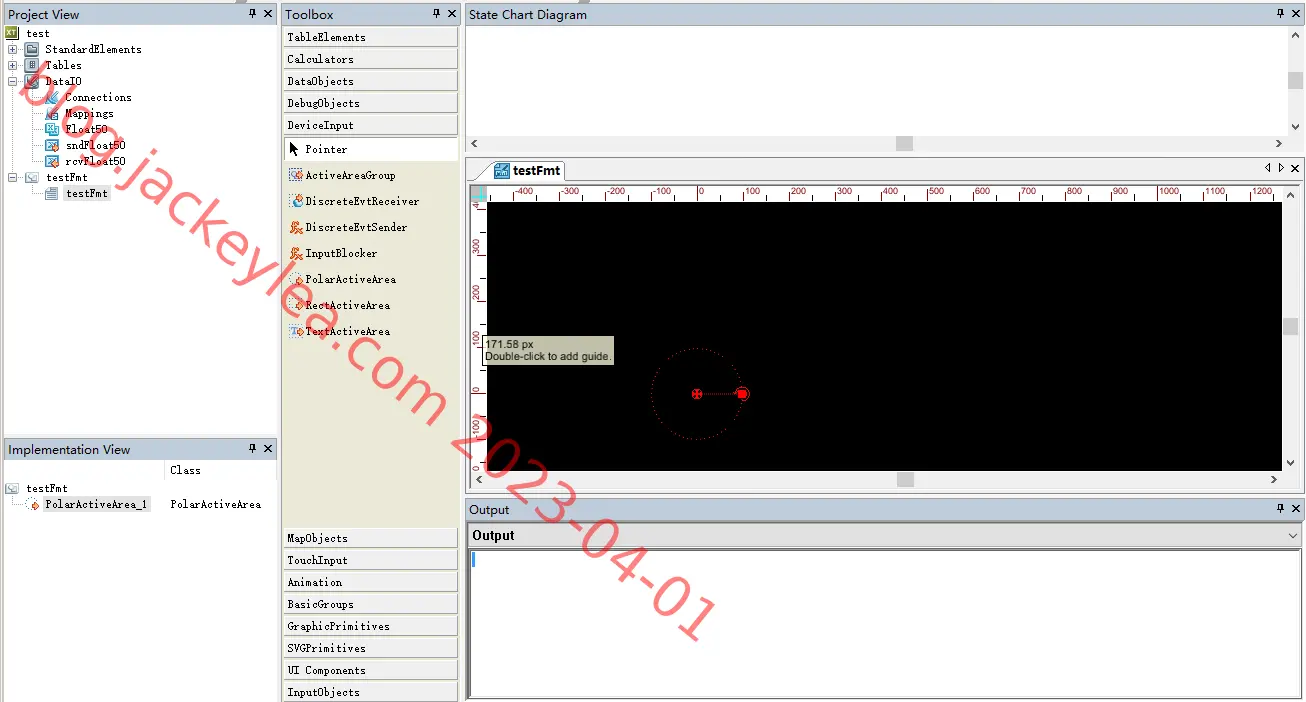1306x702 pixels.
Task: Toggle pin on Output panel
Action: click(x=1280, y=509)
